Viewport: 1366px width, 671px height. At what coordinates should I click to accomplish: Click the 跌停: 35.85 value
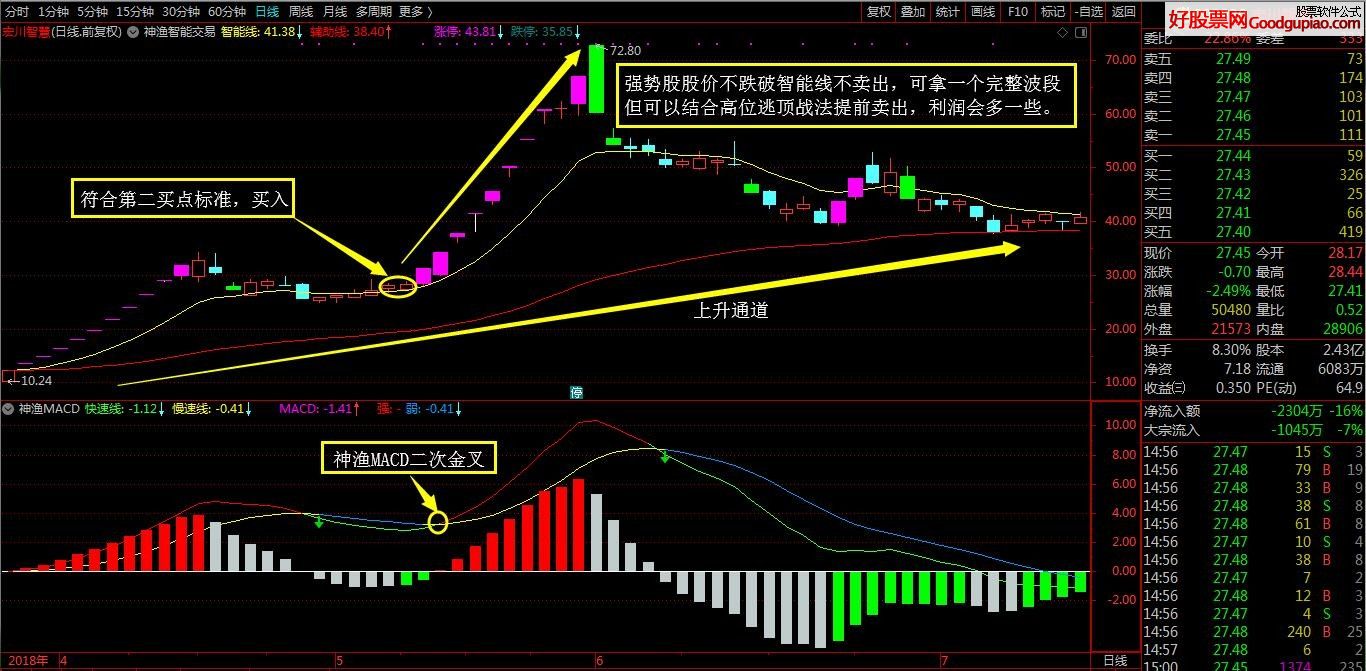point(547,31)
